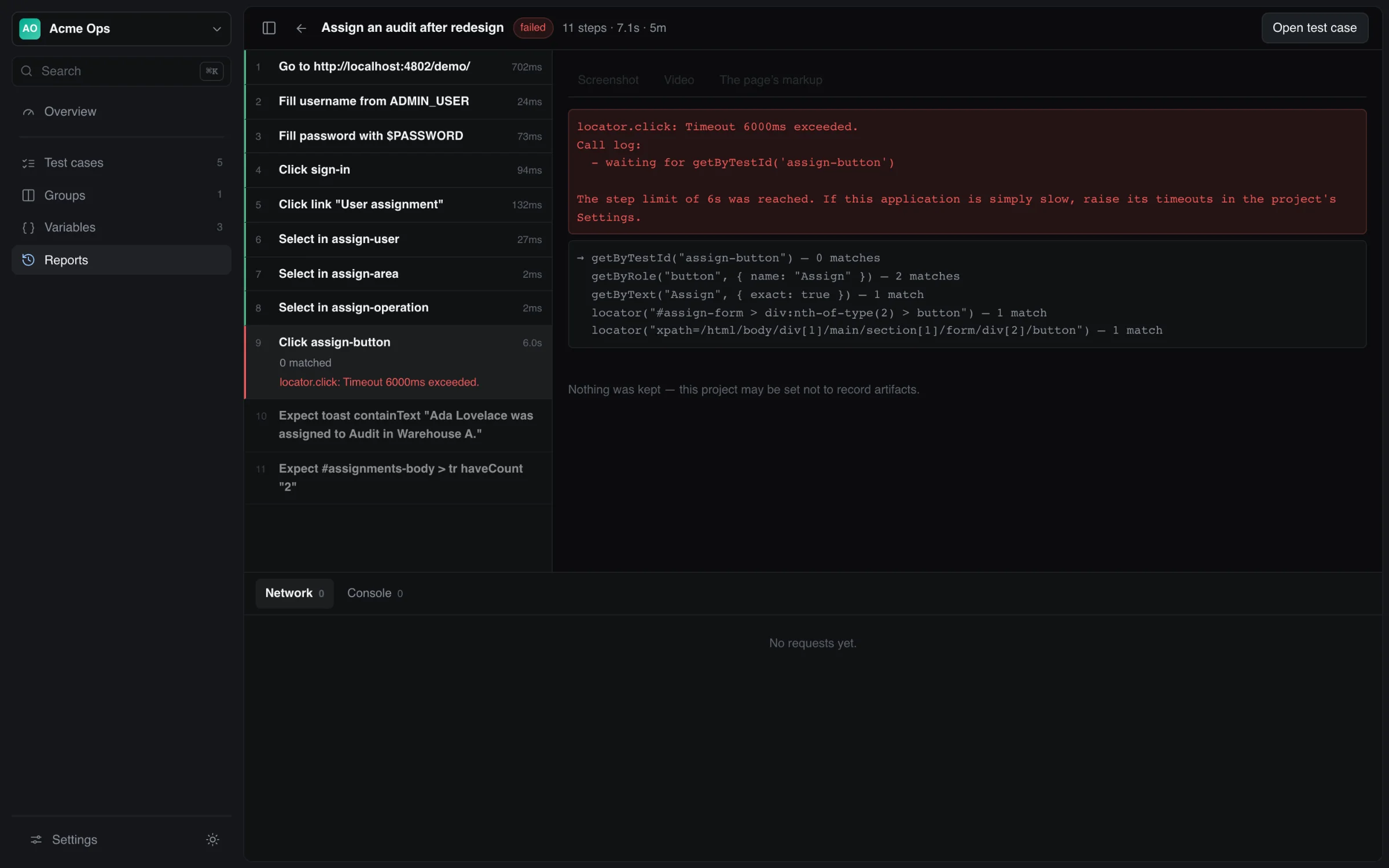1389x868 pixels.
Task: Click Open test case button
Action: tap(1314, 28)
